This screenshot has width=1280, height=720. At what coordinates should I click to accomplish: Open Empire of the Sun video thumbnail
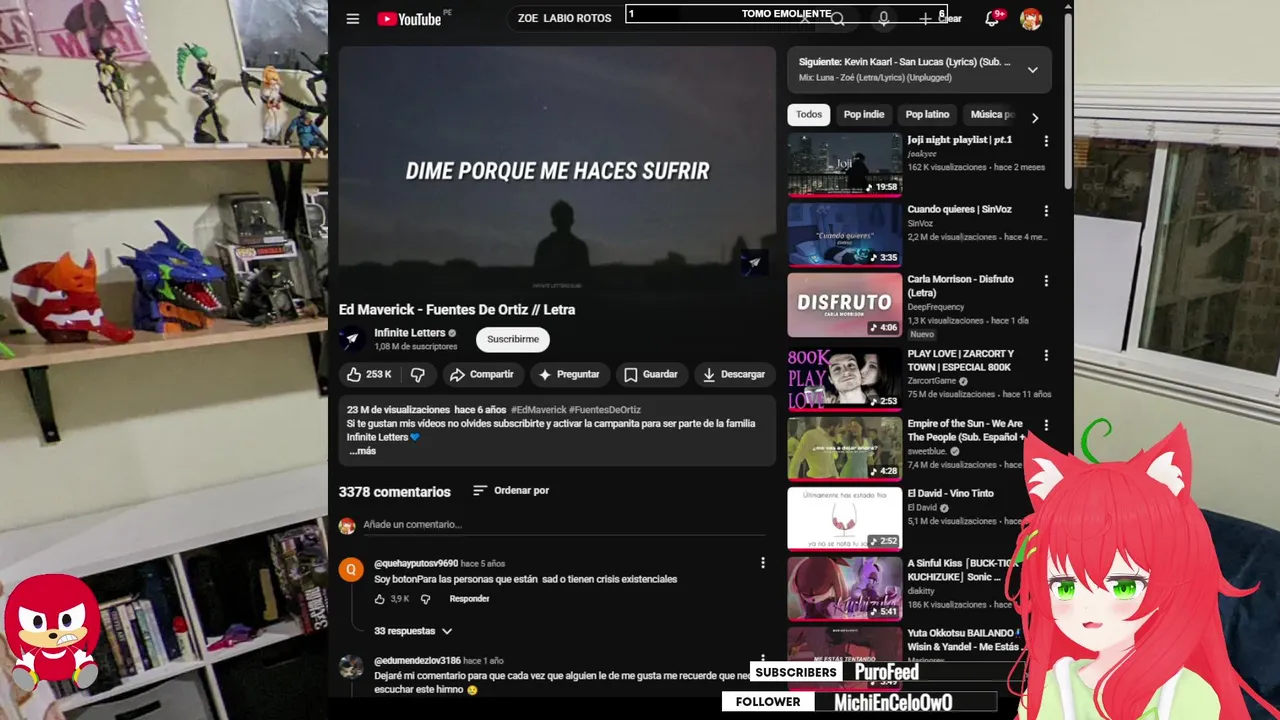click(x=845, y=449)
